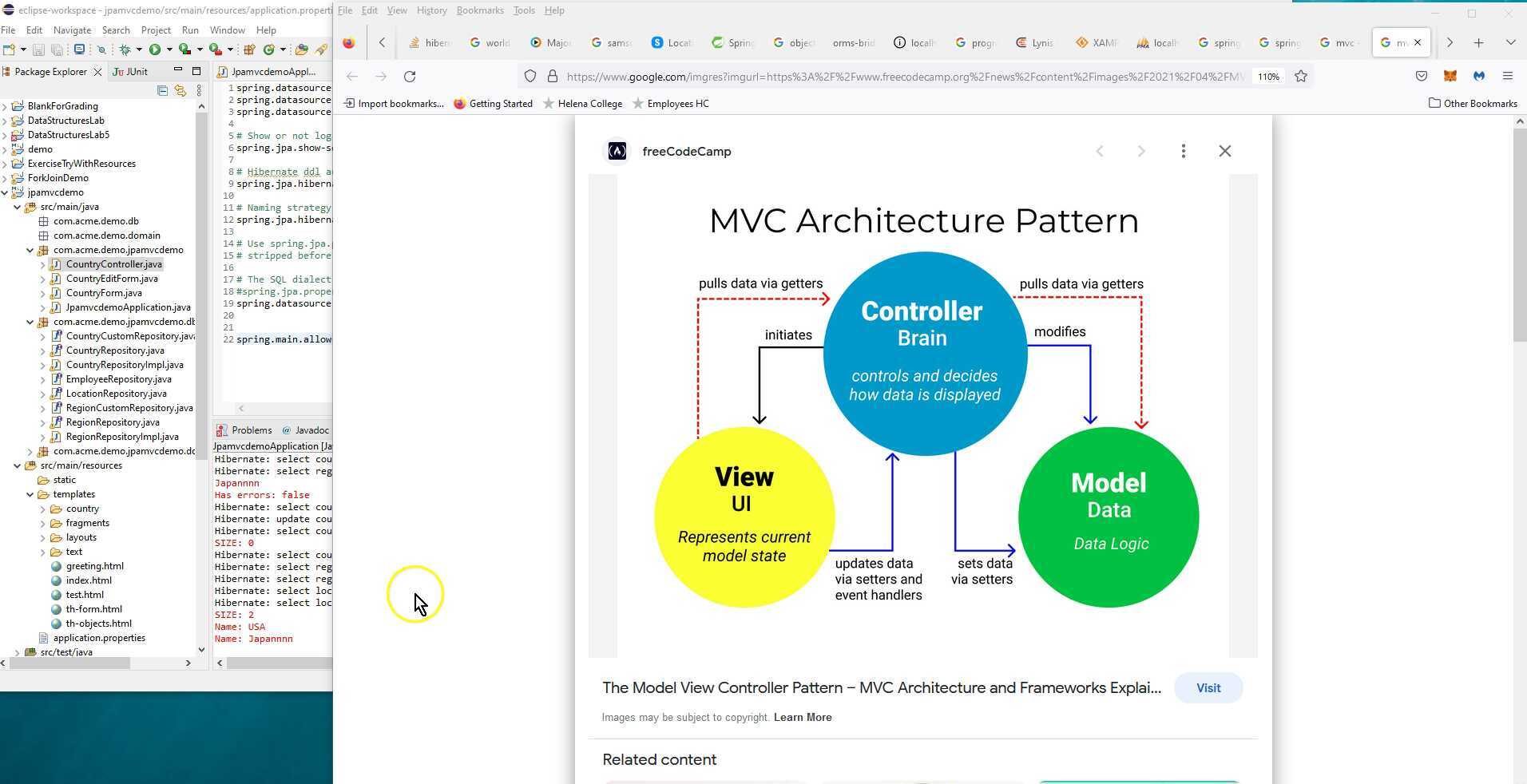Image resolution: width=1527 pixels, height=784 pixels.
Task: Open the Navigate menu in Eclipse
Action: click(x=72, y=30)
